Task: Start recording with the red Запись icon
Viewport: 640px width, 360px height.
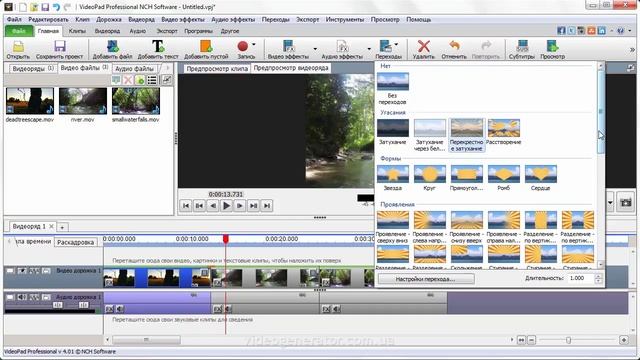Action: coord(243,46)
